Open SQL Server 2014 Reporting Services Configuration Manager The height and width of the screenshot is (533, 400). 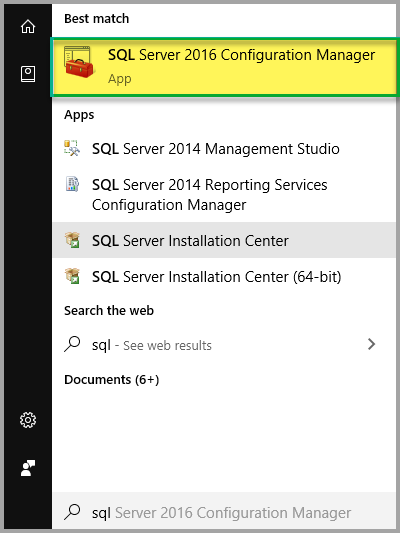tap(224, 194)
